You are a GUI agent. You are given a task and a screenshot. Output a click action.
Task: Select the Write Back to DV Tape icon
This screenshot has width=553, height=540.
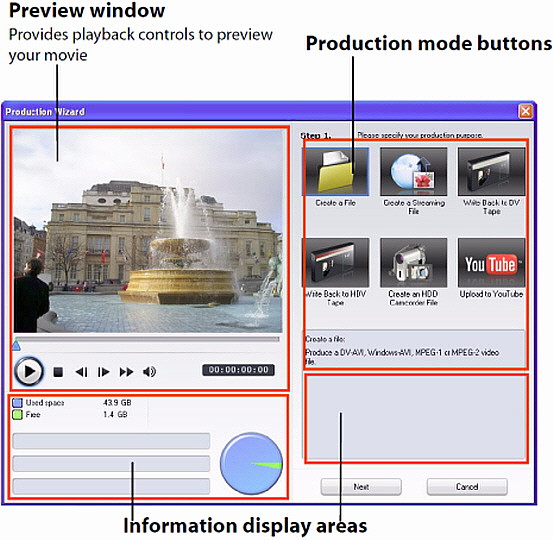pos(491,172)
